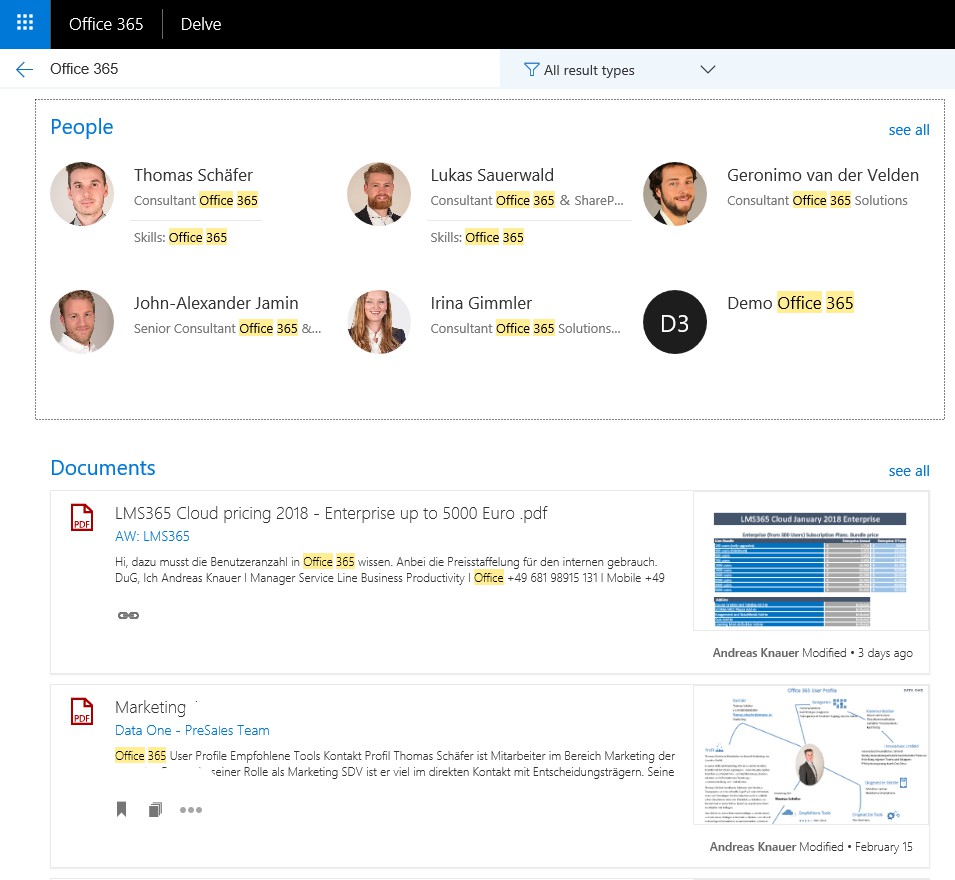Open Delve from the top navigation bar
Image resolution: width=955 pixels, height=880 pixels.
click(201, 24)
